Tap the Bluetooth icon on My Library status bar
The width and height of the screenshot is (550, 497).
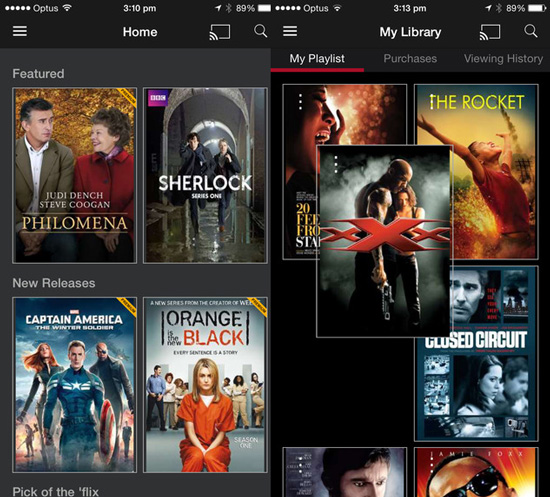coord(499,8)
